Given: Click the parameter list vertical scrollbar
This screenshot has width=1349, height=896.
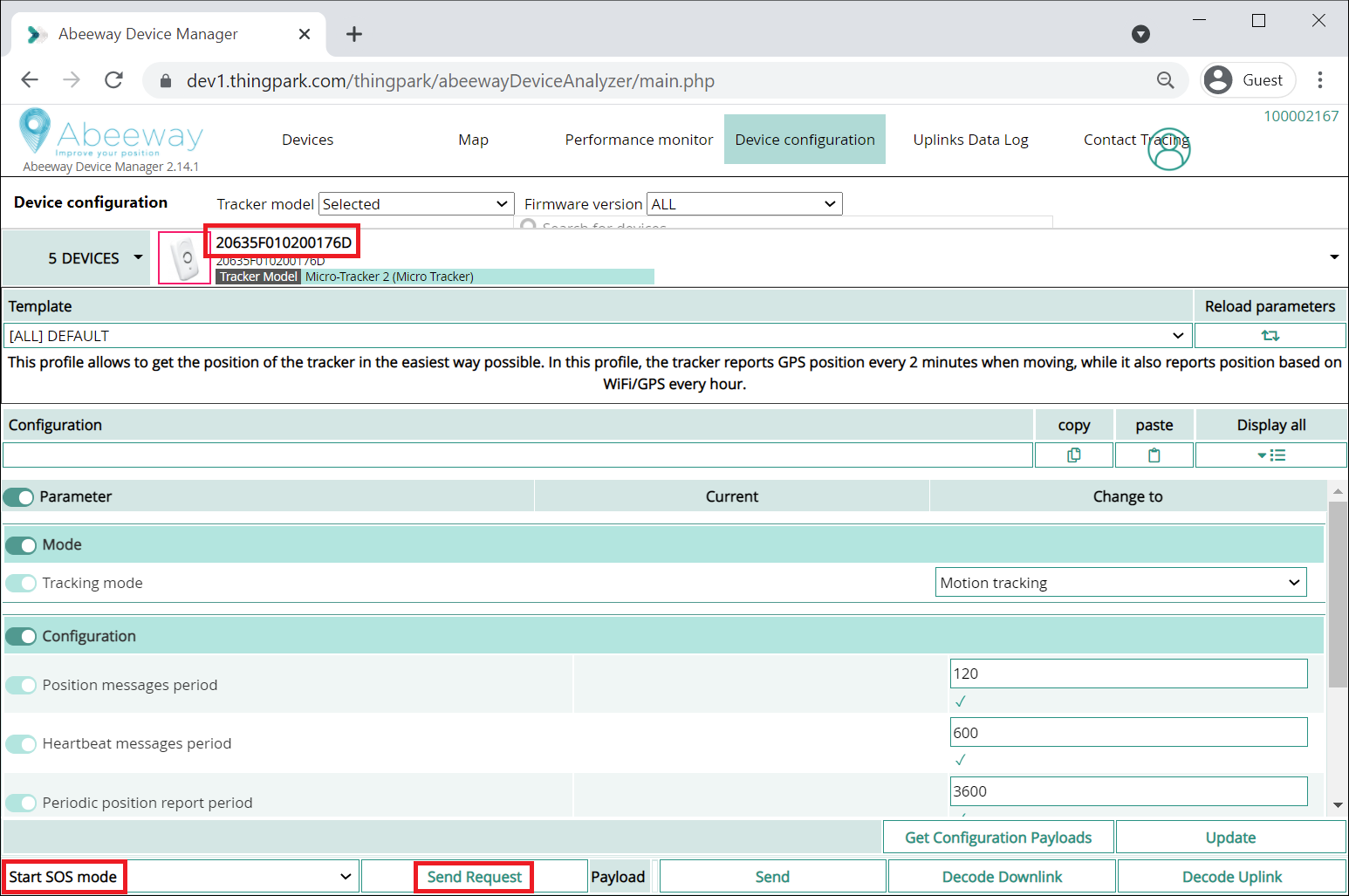Looking at the screenshot, I should [1337, 594].
